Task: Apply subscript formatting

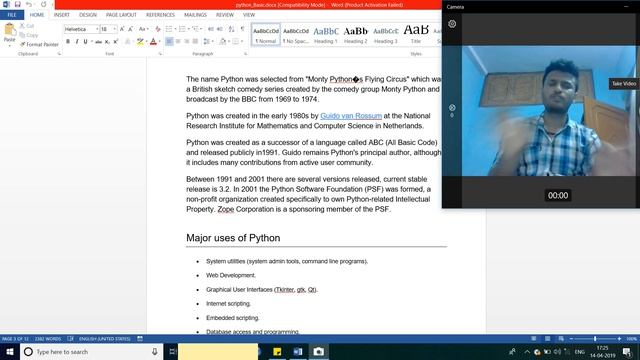Action: click(x=107, y=42)
